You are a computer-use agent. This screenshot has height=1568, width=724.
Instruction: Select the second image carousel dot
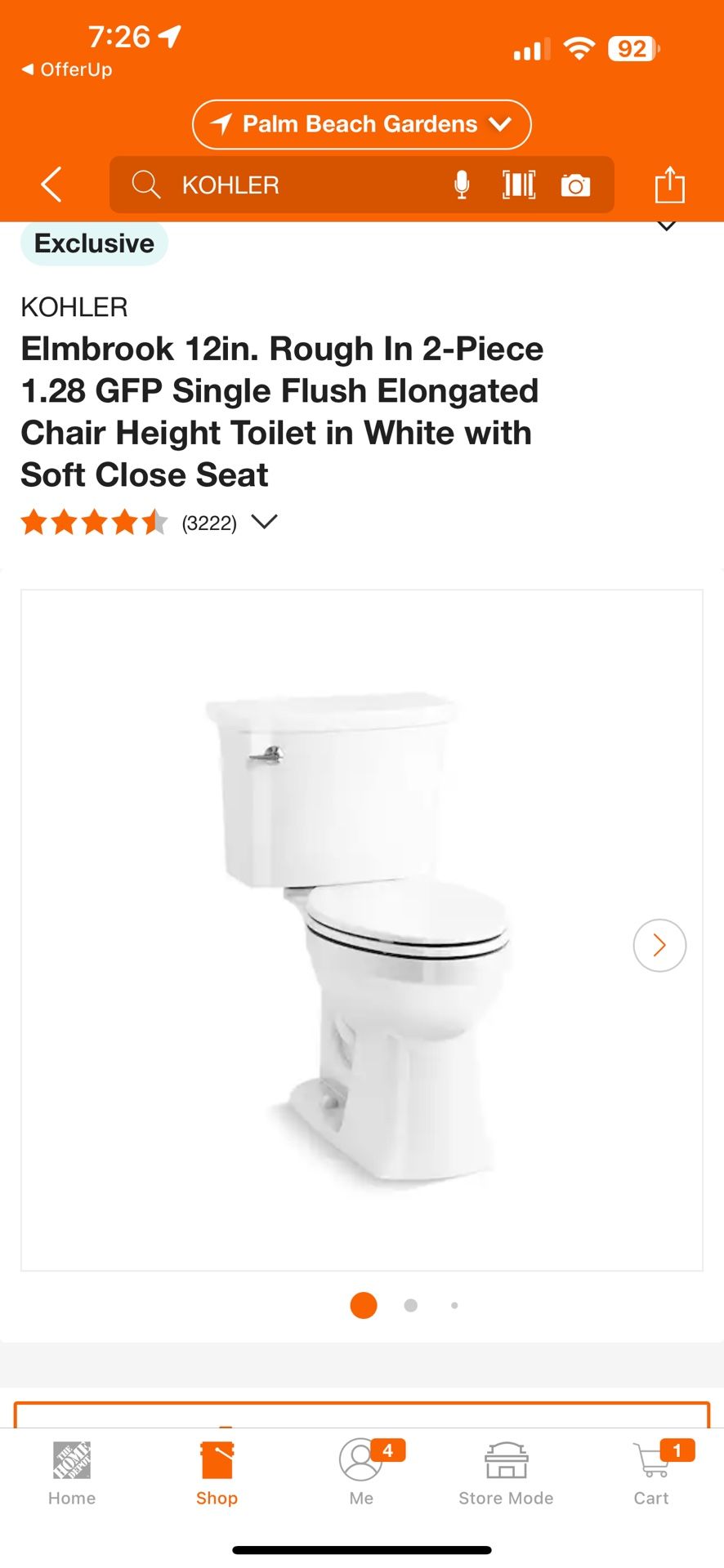point(411,1305)
